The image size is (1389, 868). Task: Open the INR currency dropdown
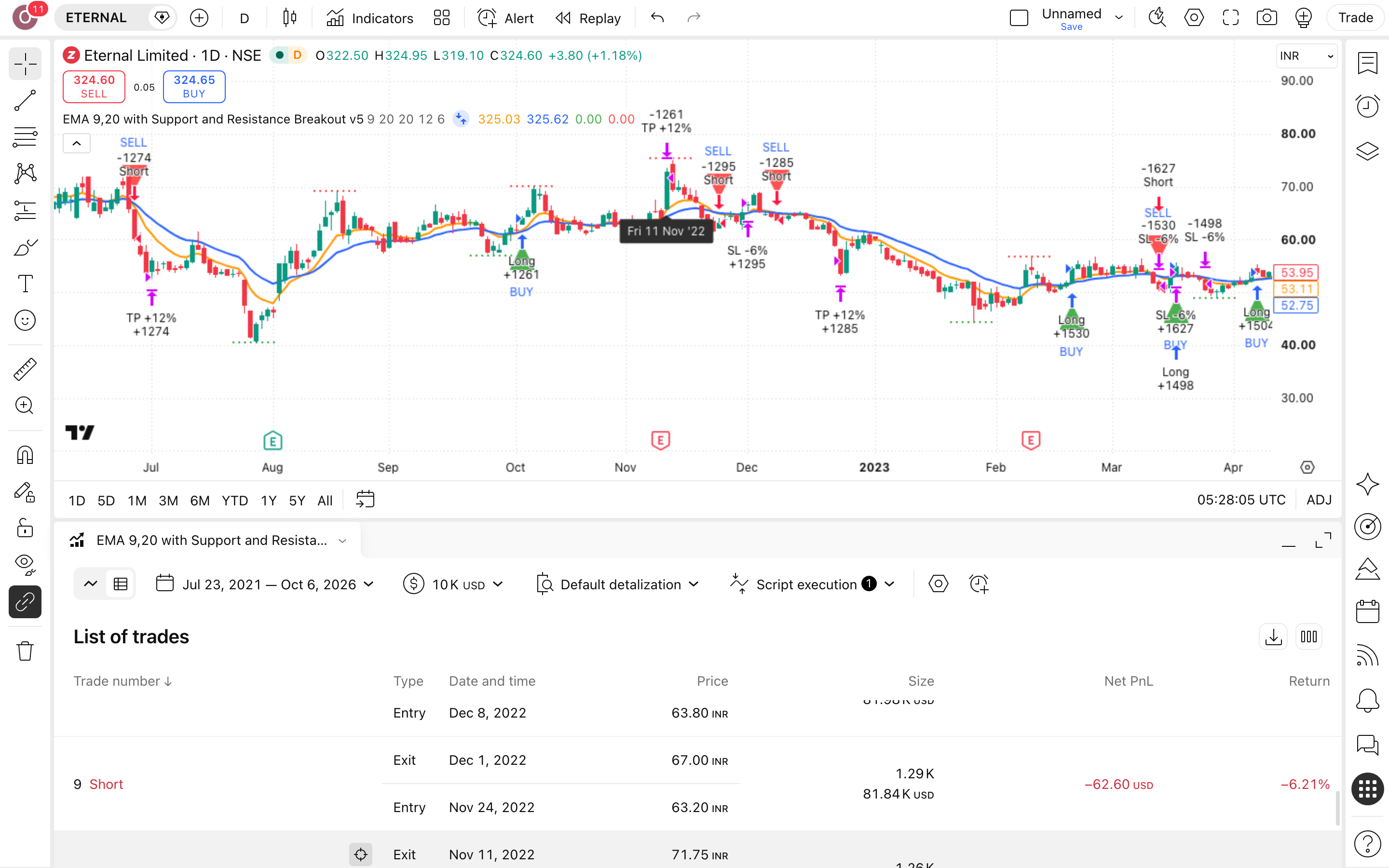(x=1307, y=55)
